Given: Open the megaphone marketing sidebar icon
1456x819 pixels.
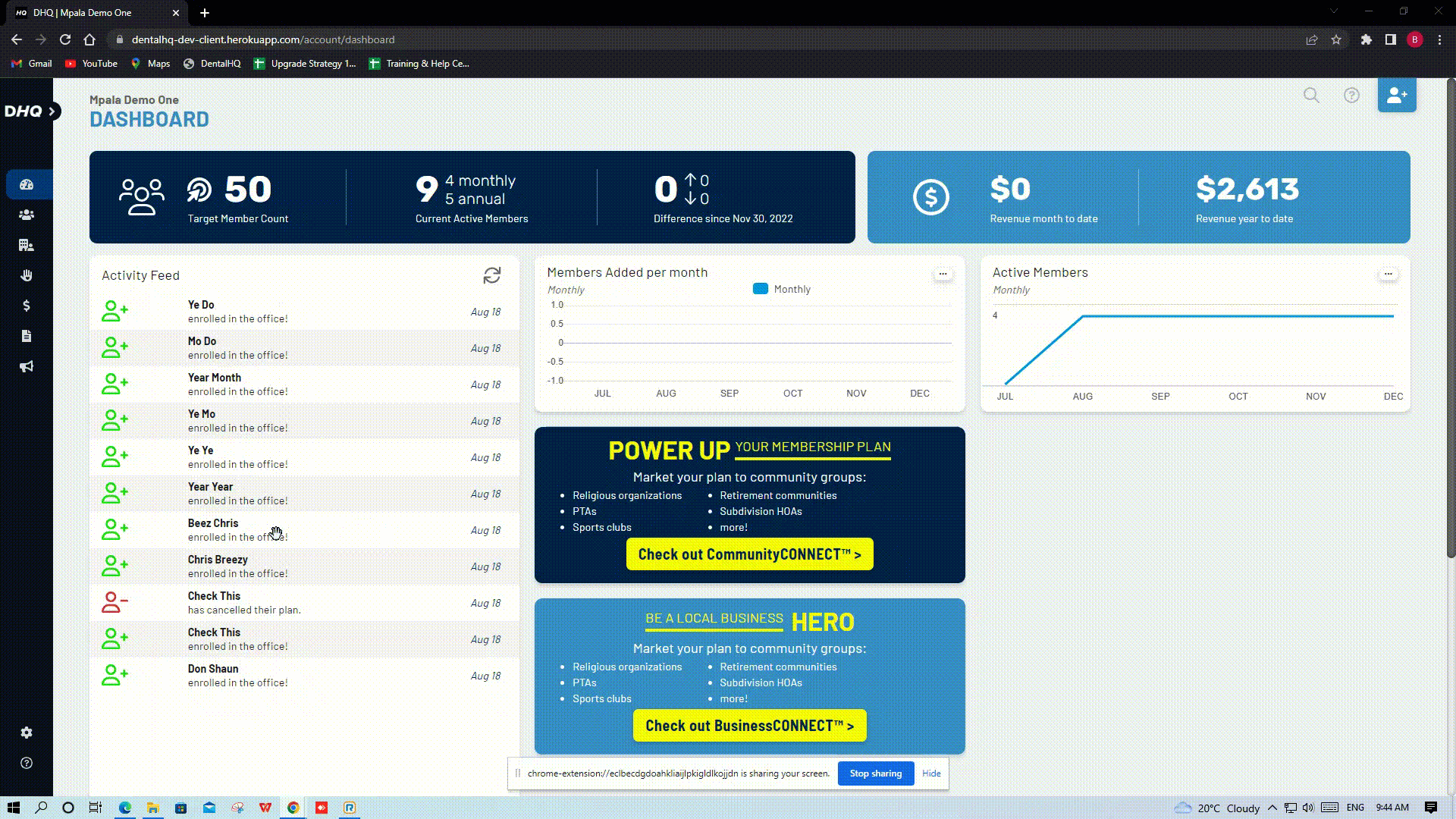Looking at the screenshot, I should click(27, 366).
